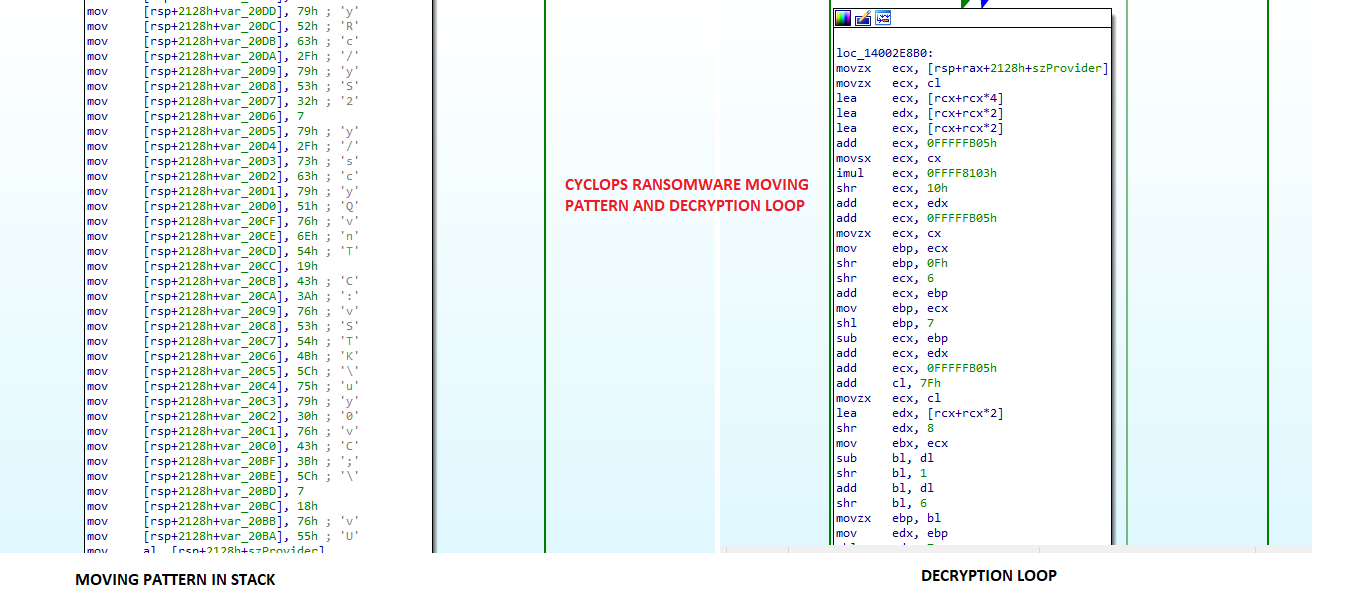Select the 'shr bl, 6' instruction
This screenshot has width=1358, height=601.
pyautogui.click(x=880, y=503)
